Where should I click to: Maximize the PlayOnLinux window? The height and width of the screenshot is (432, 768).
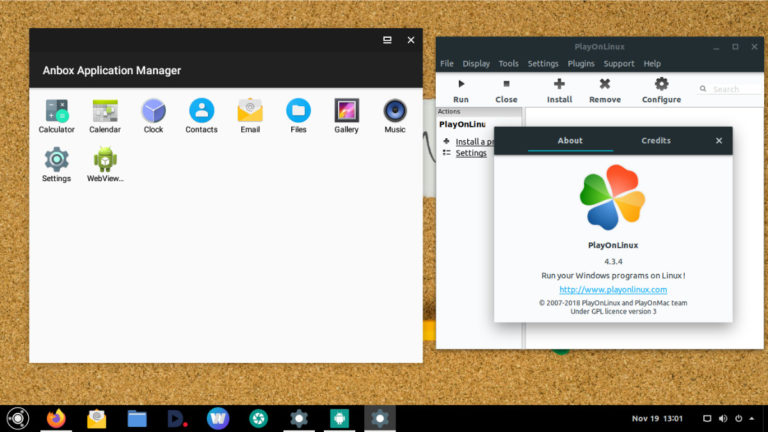click(735, 47)
